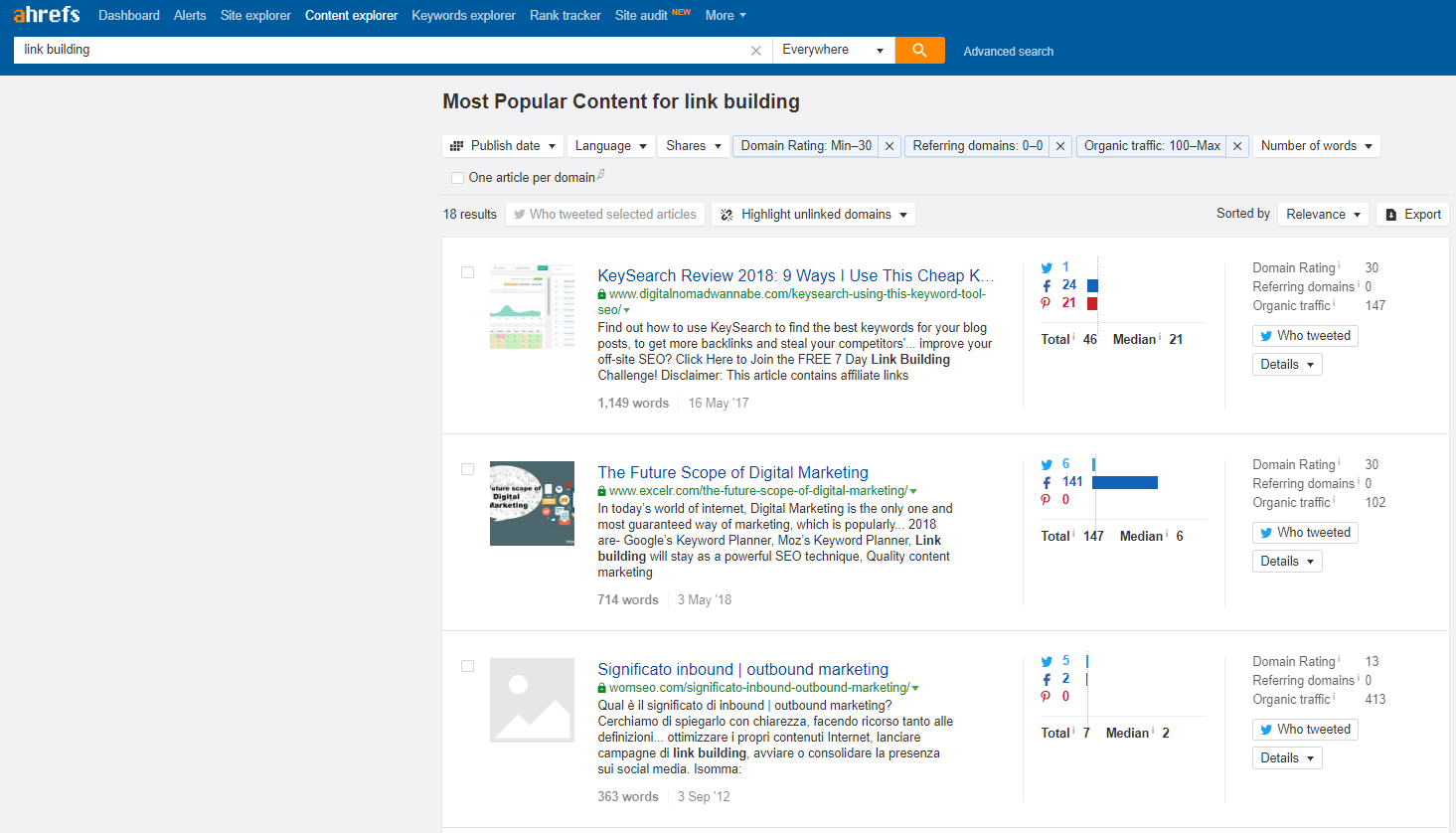This screenshot has height=833, width=1456.
Task: Open the Everywhere search scope dropdown
Action: click(x=833, y=50)
